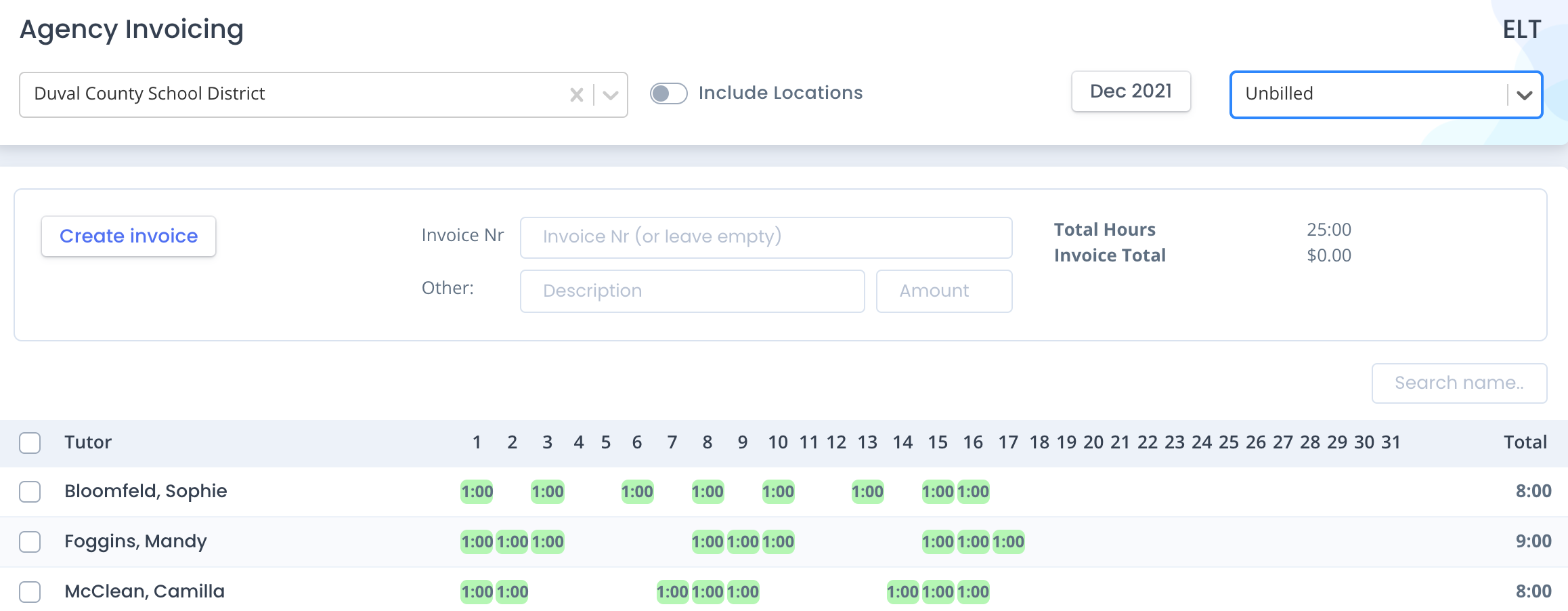Expand the agency dropdown chevron

pos(611,95)
